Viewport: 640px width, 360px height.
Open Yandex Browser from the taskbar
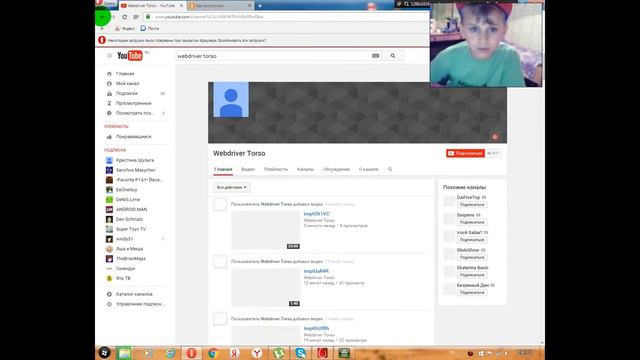click(257, 353)
